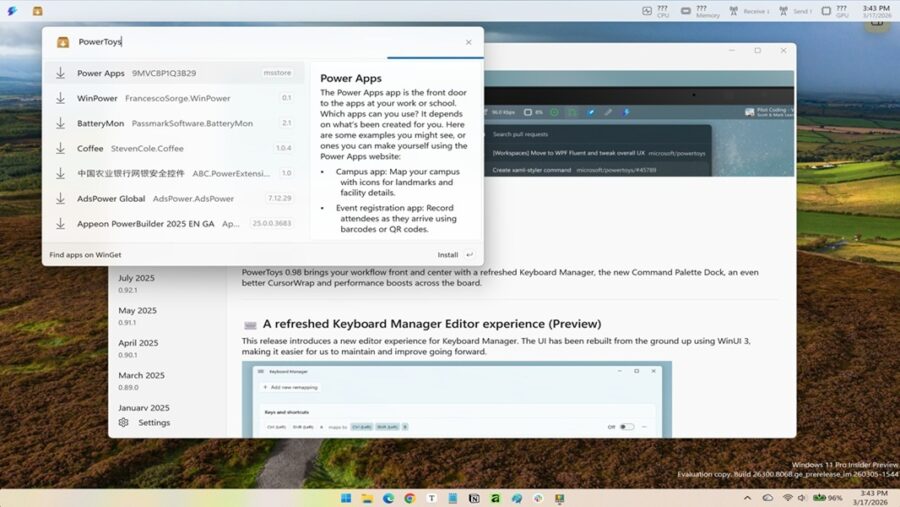Click download icon for the Chinese-named ABC package
Screen dimensions: 900x507
point(60,173)
